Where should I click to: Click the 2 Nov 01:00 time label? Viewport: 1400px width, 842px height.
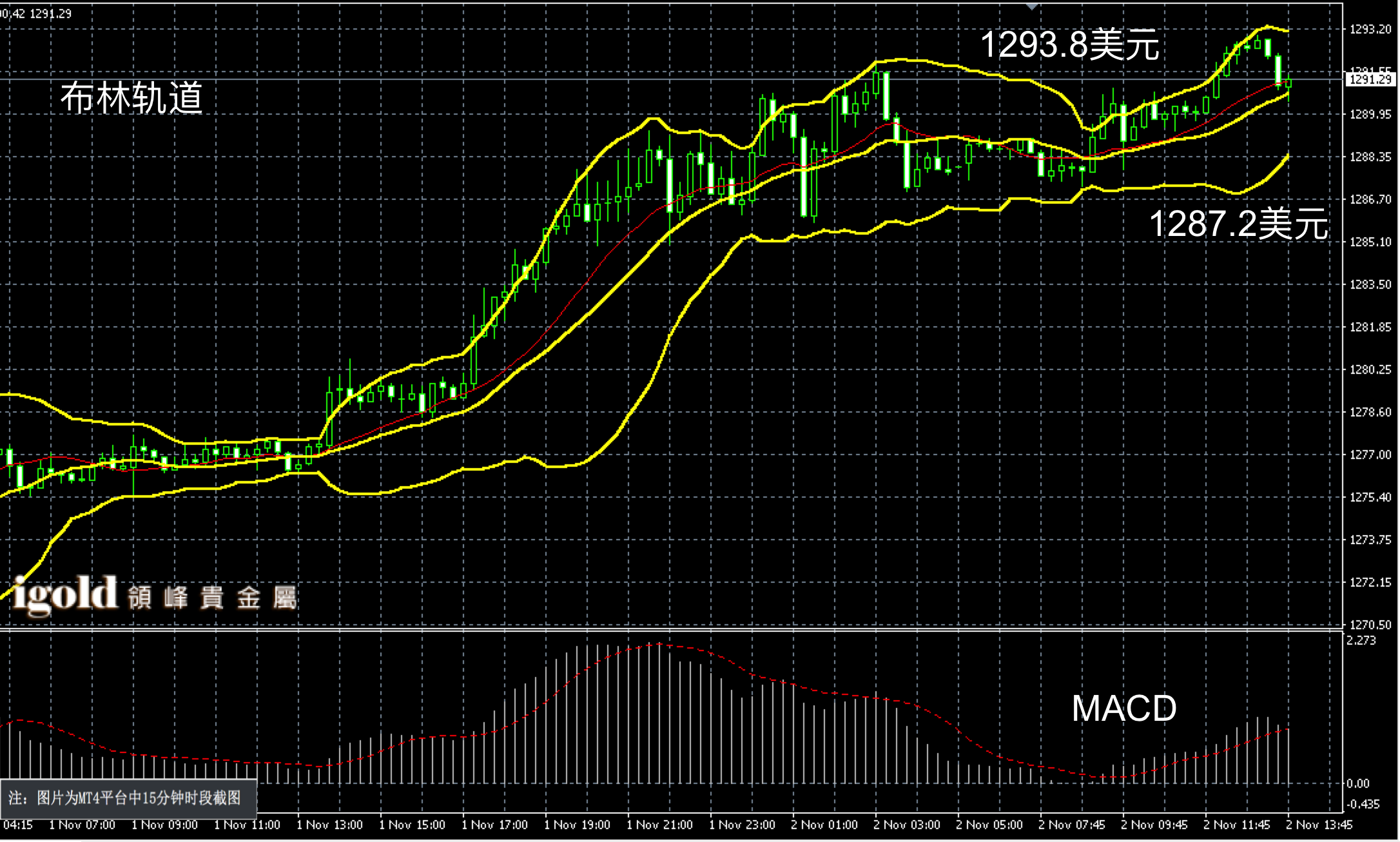pos(824,825)
